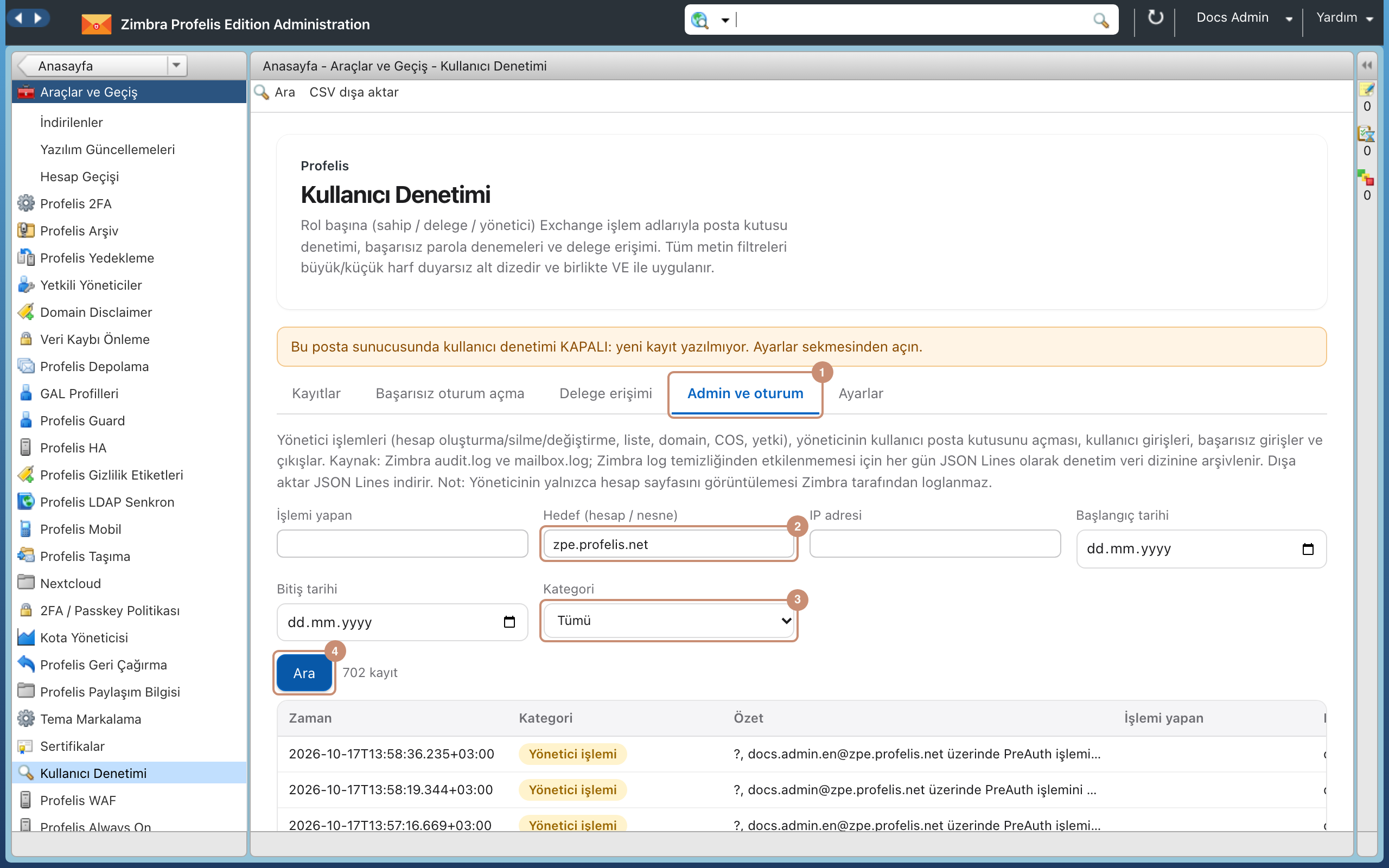Open Bitiş tarihi calendar picker
Image resolution: width=1389 pixels, height=868 pixels.
[509, 622]
